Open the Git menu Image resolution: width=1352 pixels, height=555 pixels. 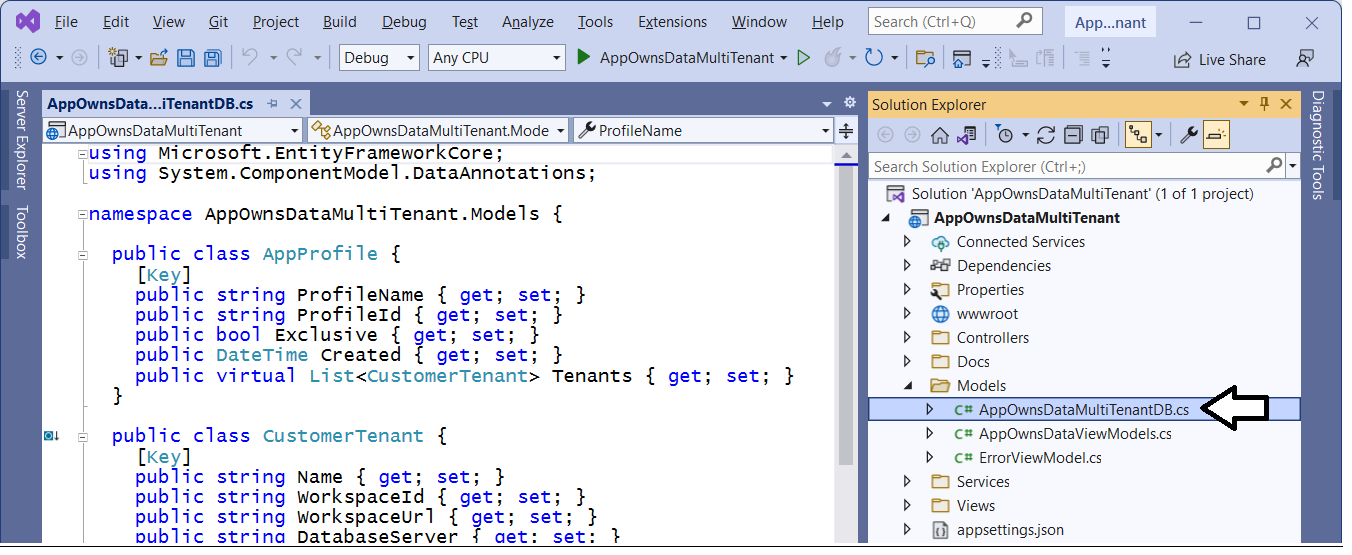(218, 22)
